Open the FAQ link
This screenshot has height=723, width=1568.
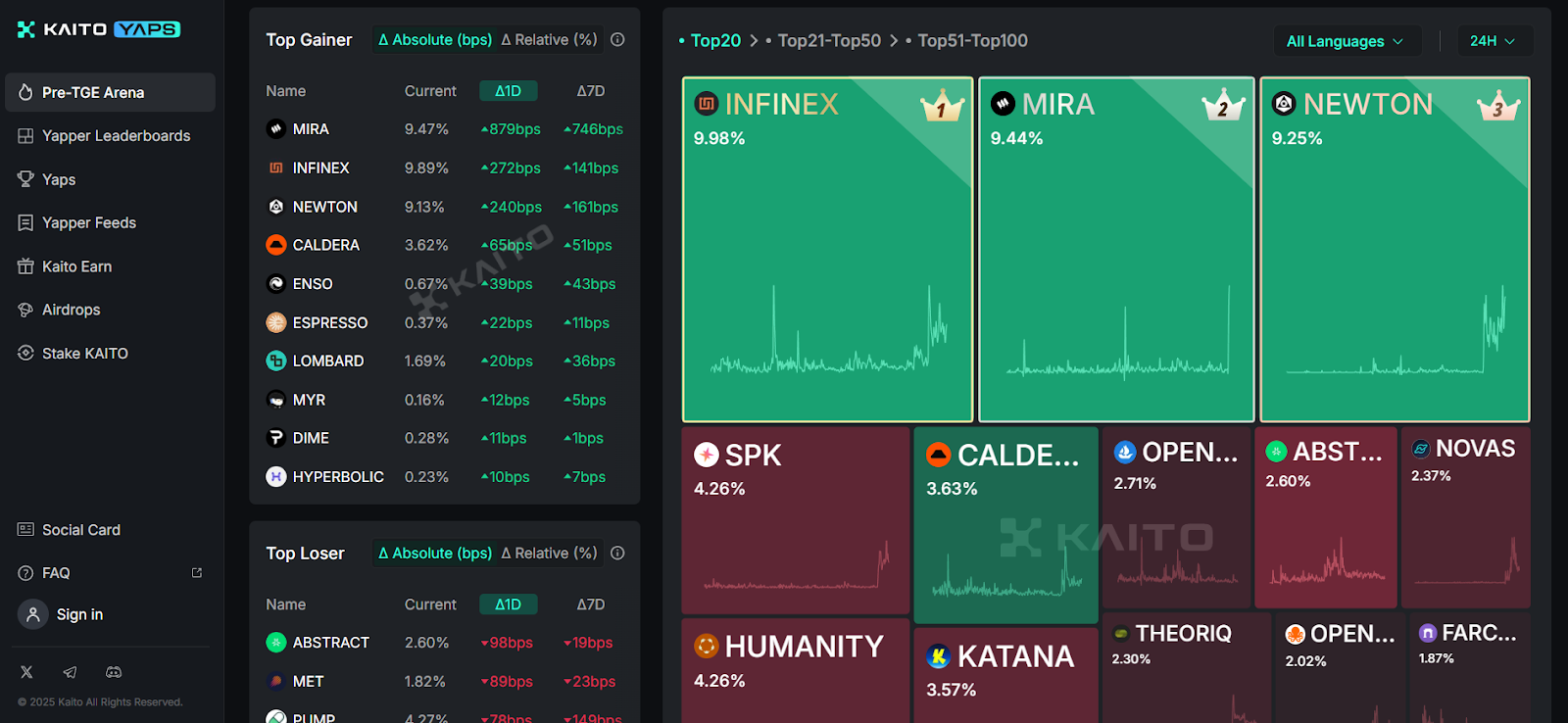pos(110,573)
